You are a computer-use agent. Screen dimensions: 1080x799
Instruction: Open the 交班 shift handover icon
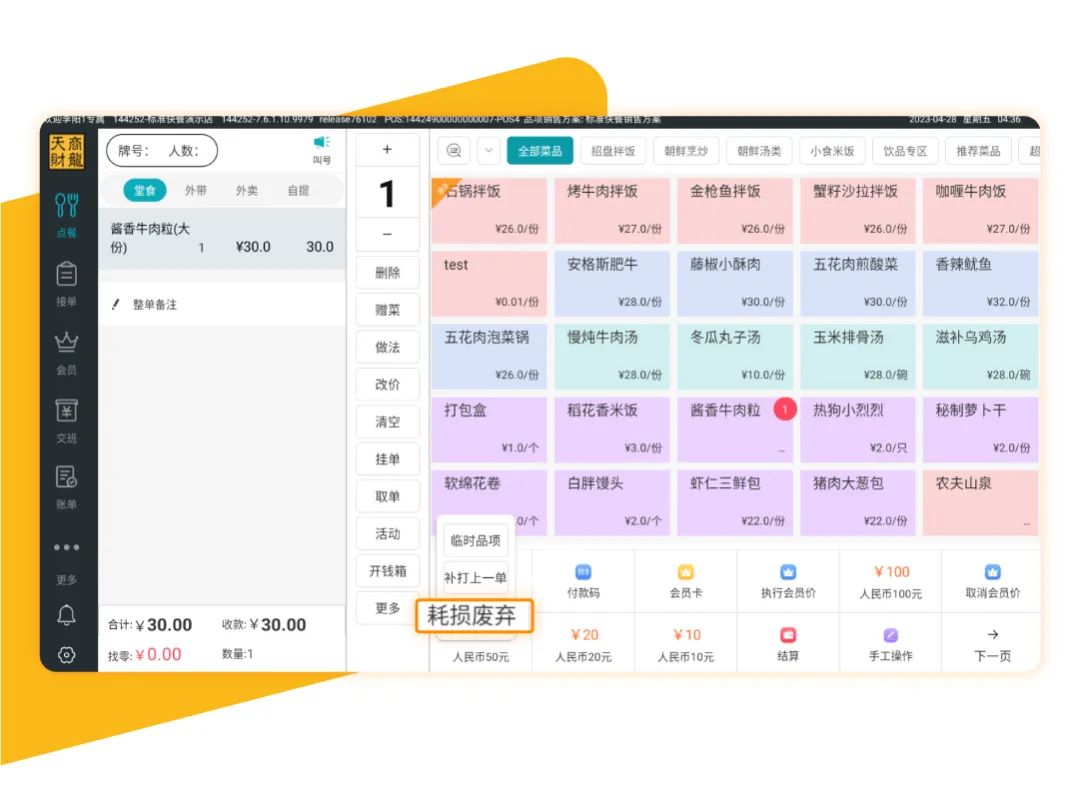[67, 419]
